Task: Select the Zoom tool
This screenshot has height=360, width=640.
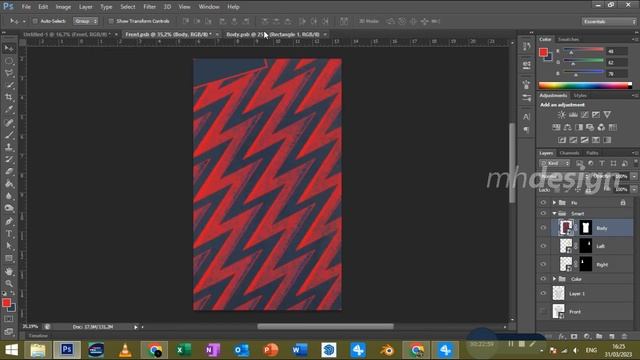Action: point(9,283)
